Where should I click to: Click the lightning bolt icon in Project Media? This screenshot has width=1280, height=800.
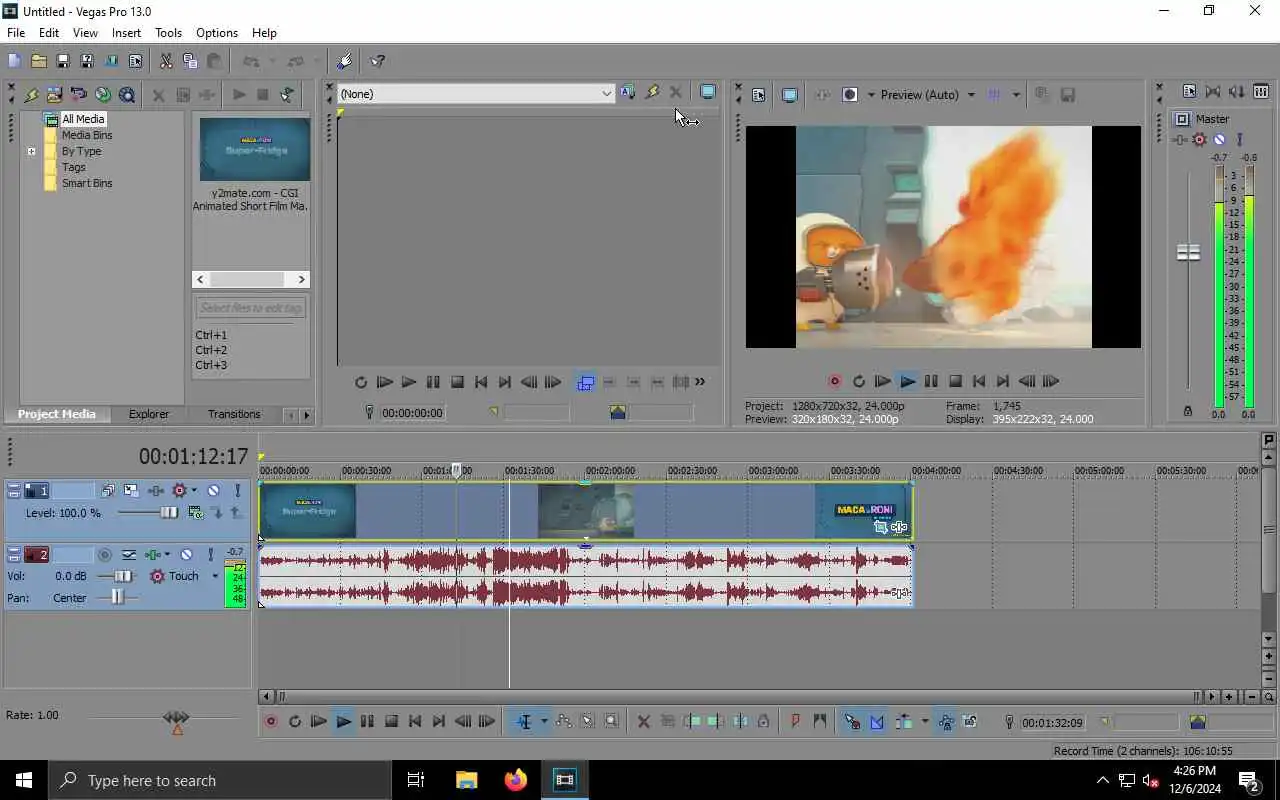(30, 95)
